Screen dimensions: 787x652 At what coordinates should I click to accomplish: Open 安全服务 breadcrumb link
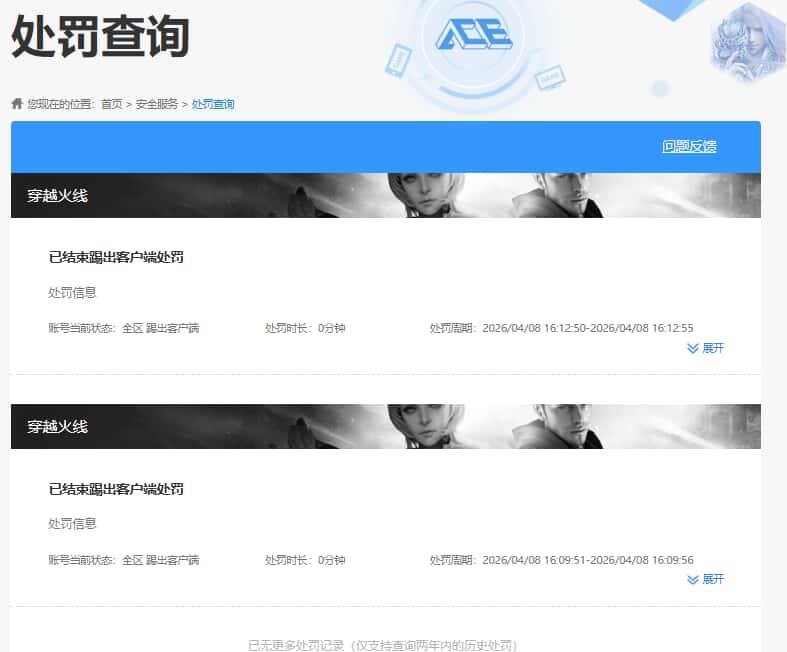point(157,104)
